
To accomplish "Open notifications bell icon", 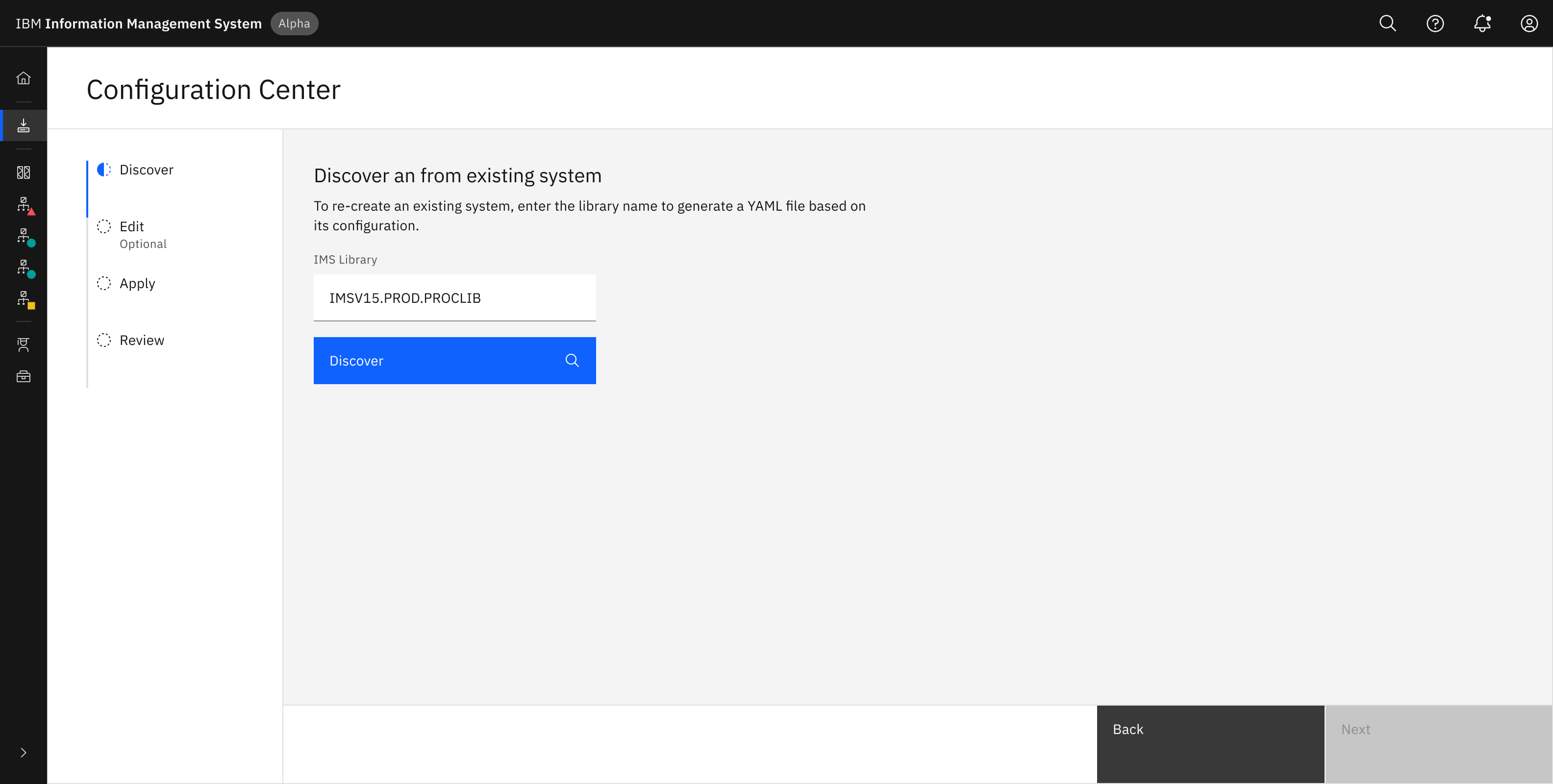I will [1482, 24].
